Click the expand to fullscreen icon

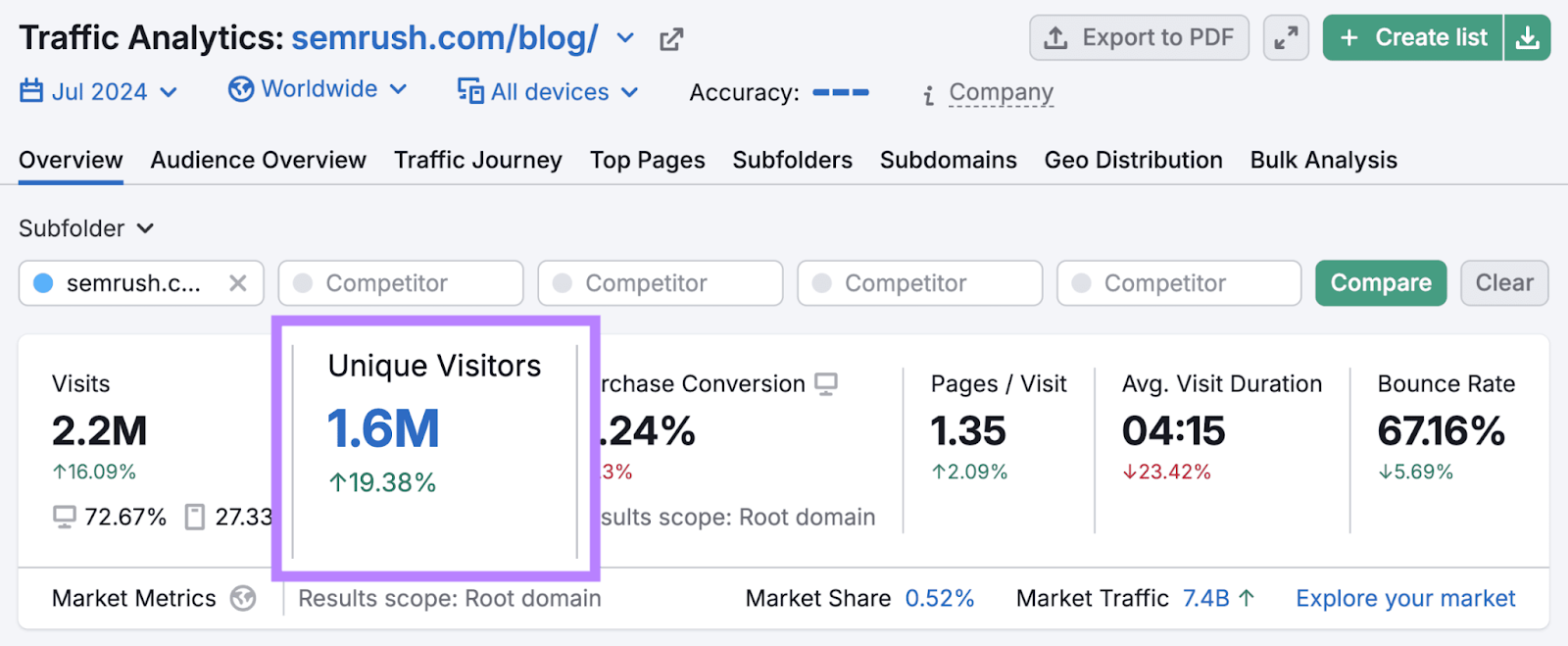tap(1286, 37)
